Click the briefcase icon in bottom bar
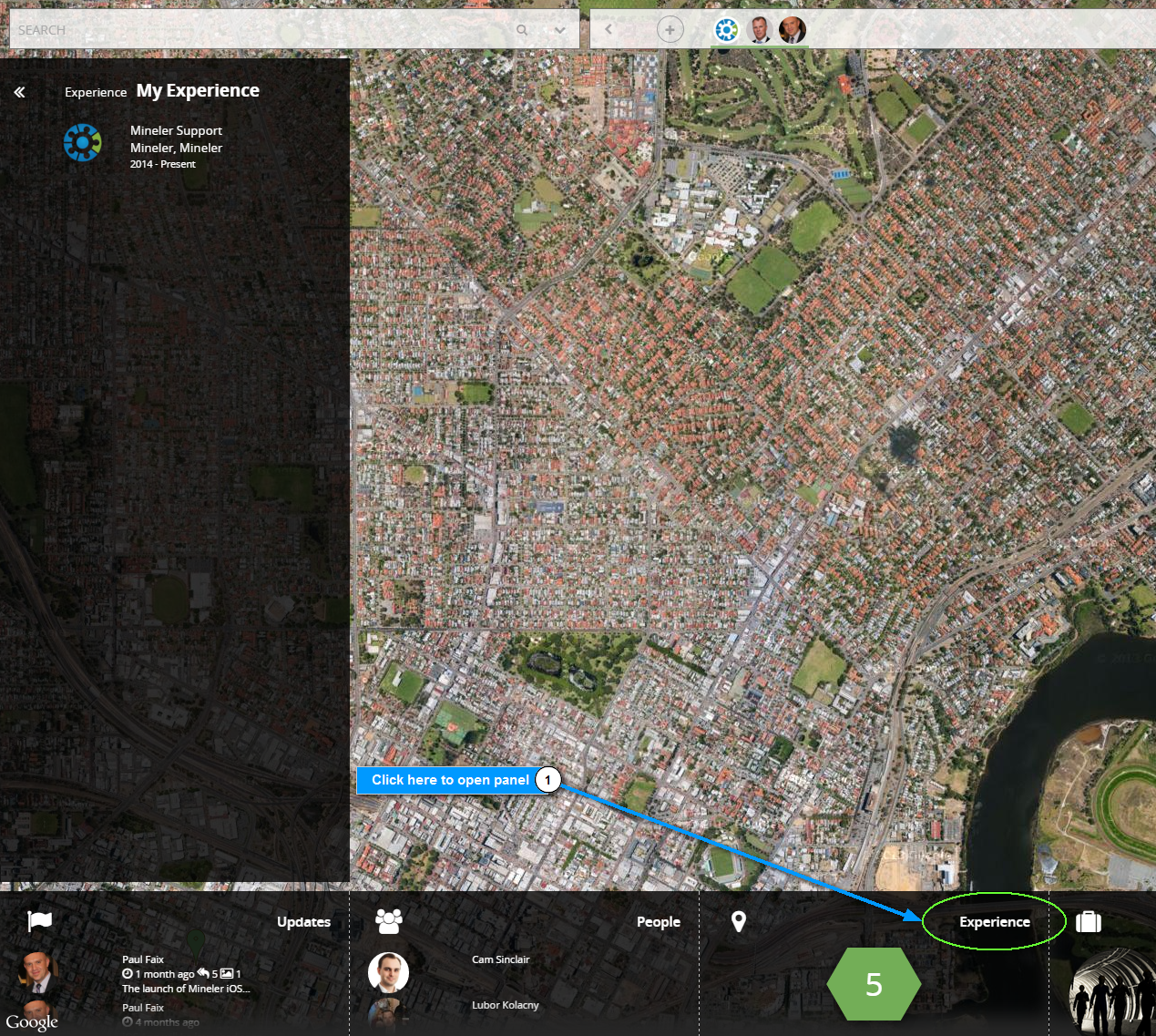Viewport: 1156px width, 1036px height. [x=1088, y=922]
